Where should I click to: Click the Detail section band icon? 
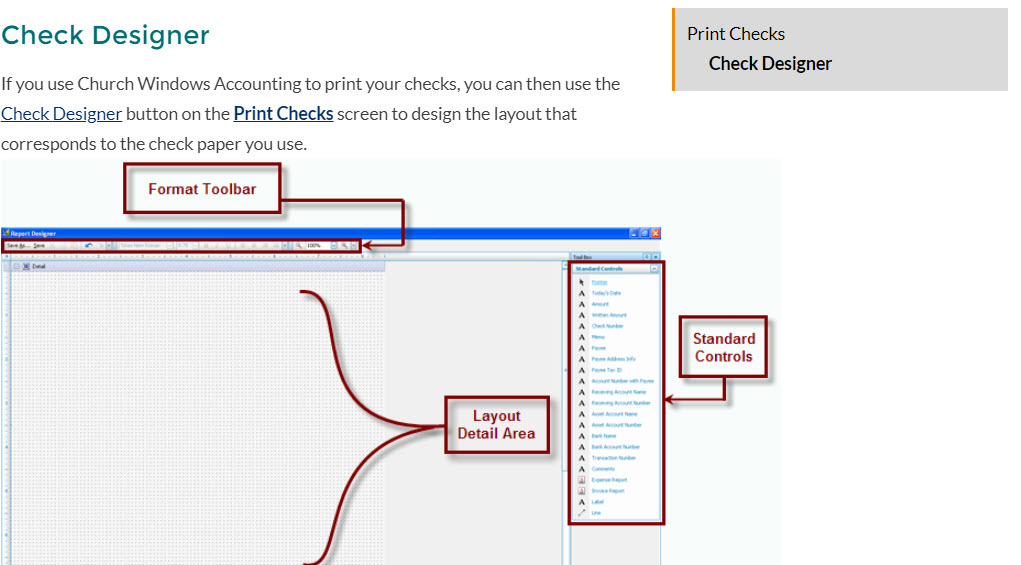pos(26,266)
